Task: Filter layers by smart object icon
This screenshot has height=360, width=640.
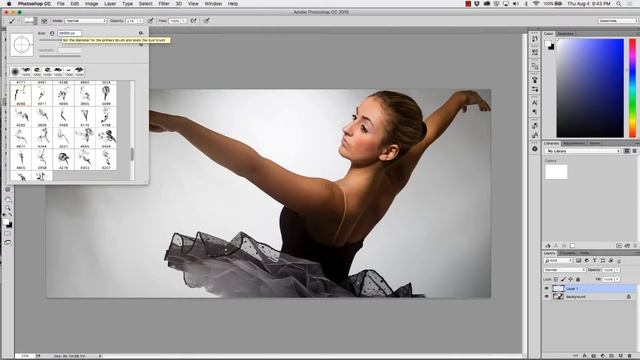Action: 611,260
